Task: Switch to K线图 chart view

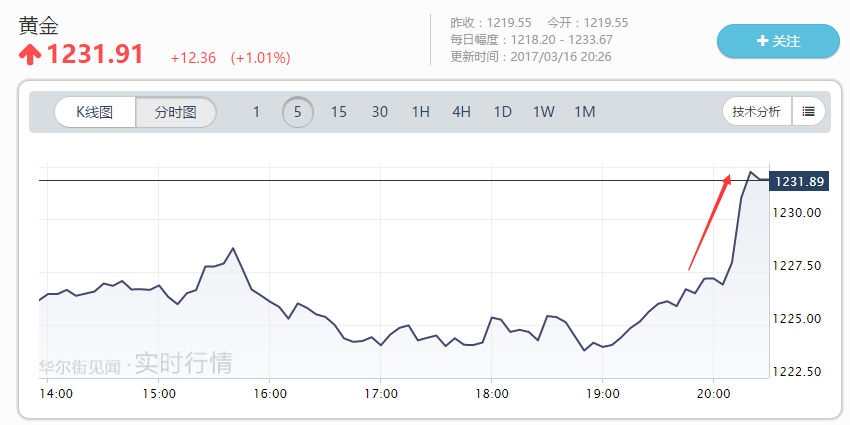Action: tap(95, 112)
